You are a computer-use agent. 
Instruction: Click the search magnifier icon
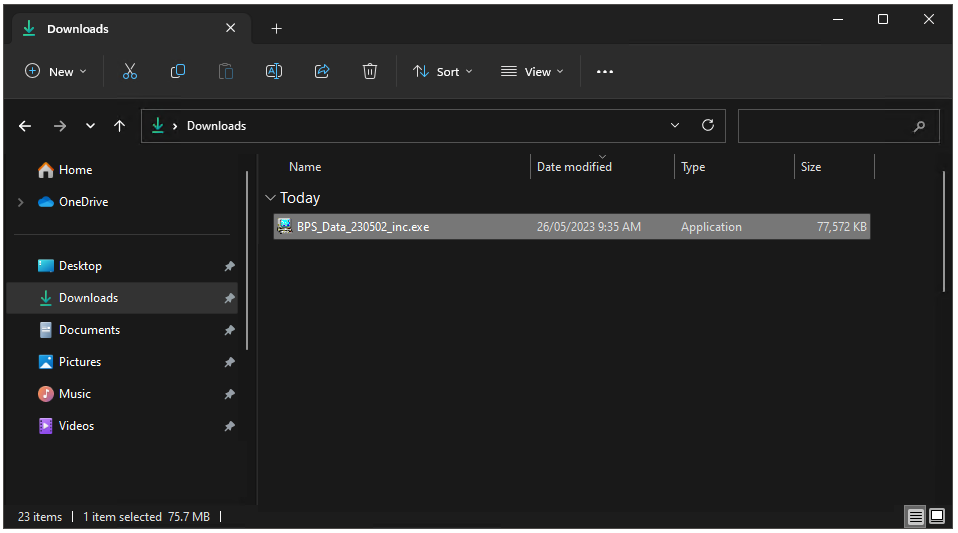click(919, 127)
